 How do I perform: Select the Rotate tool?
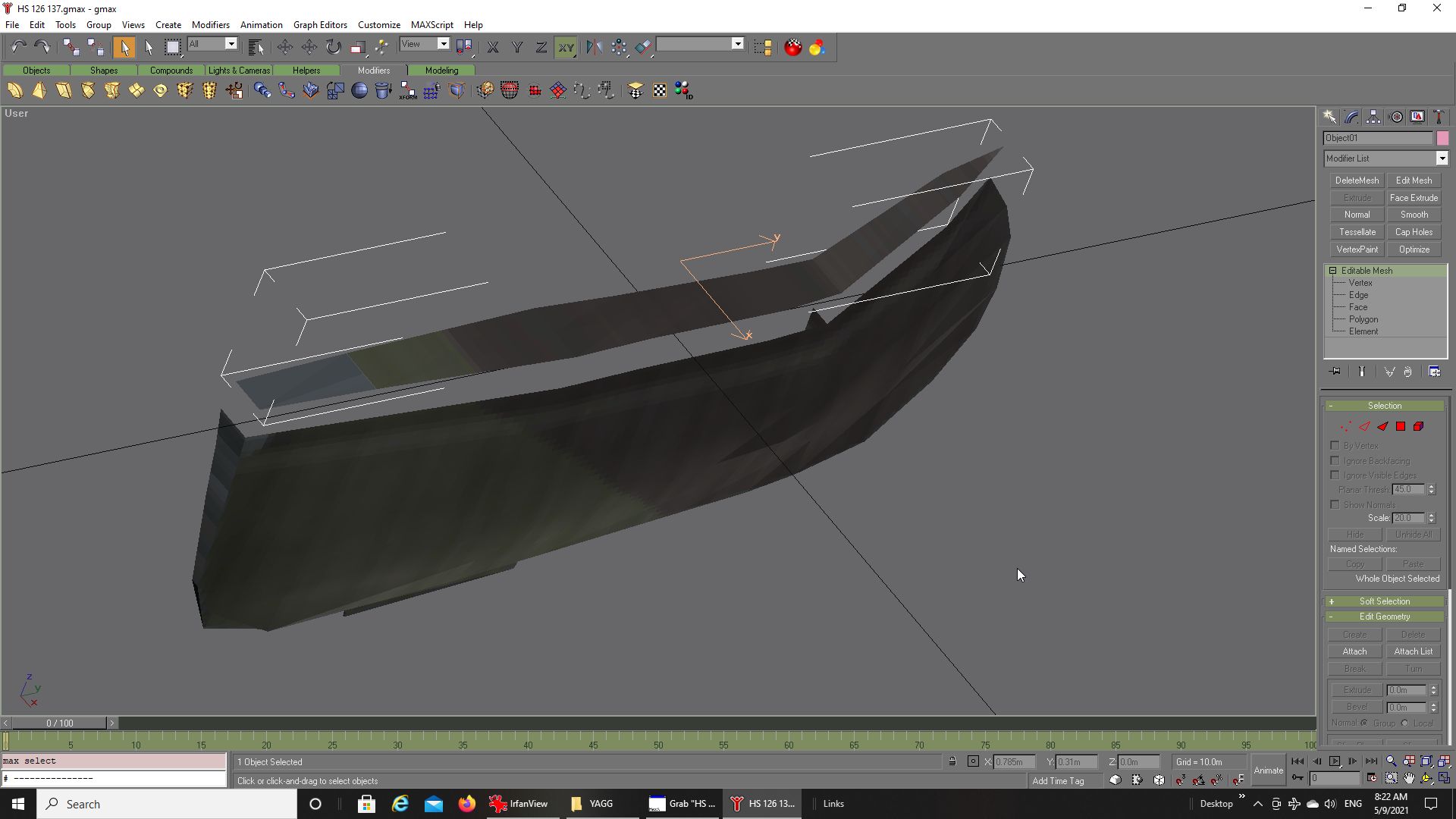333,47
